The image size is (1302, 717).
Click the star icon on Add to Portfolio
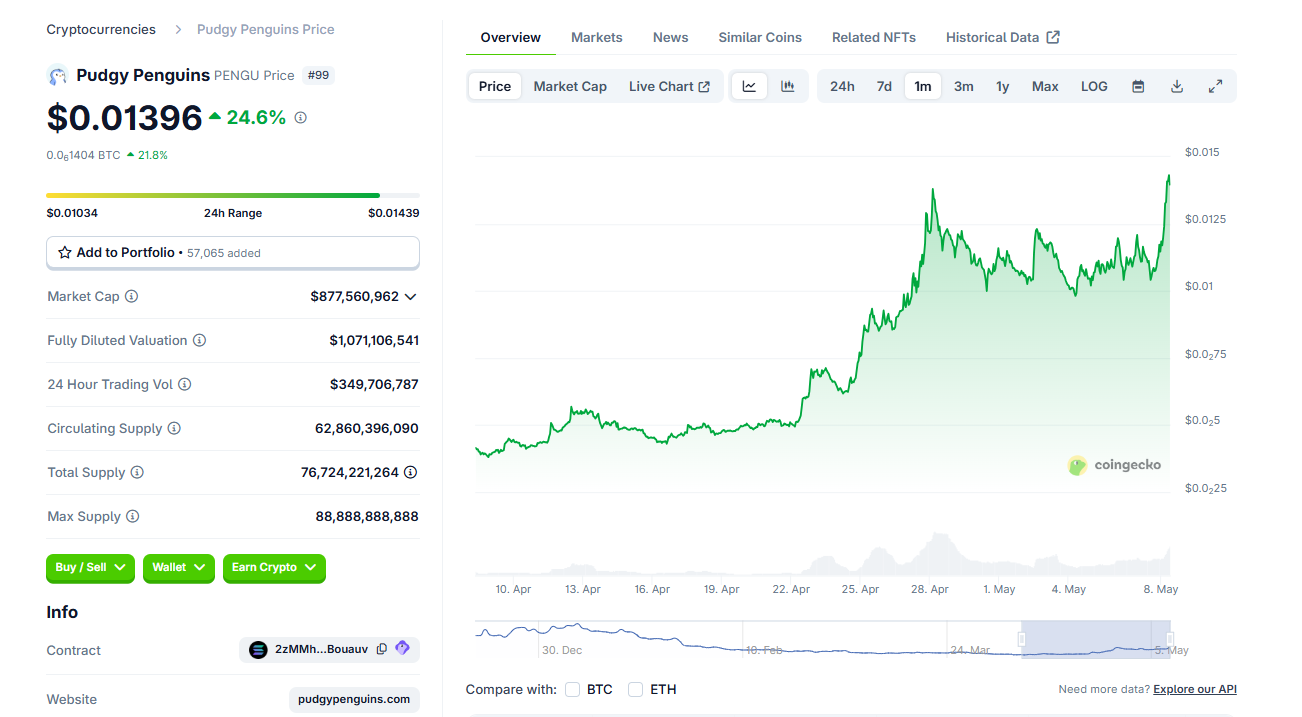click(x=65, y=253)
